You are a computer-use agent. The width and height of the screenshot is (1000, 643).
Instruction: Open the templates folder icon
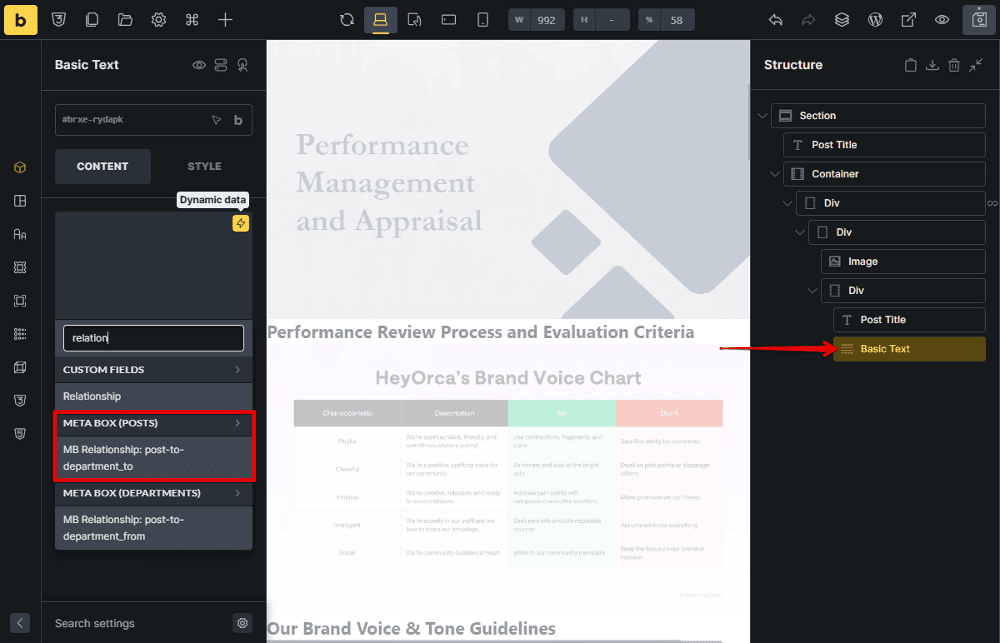pos(125,20)
